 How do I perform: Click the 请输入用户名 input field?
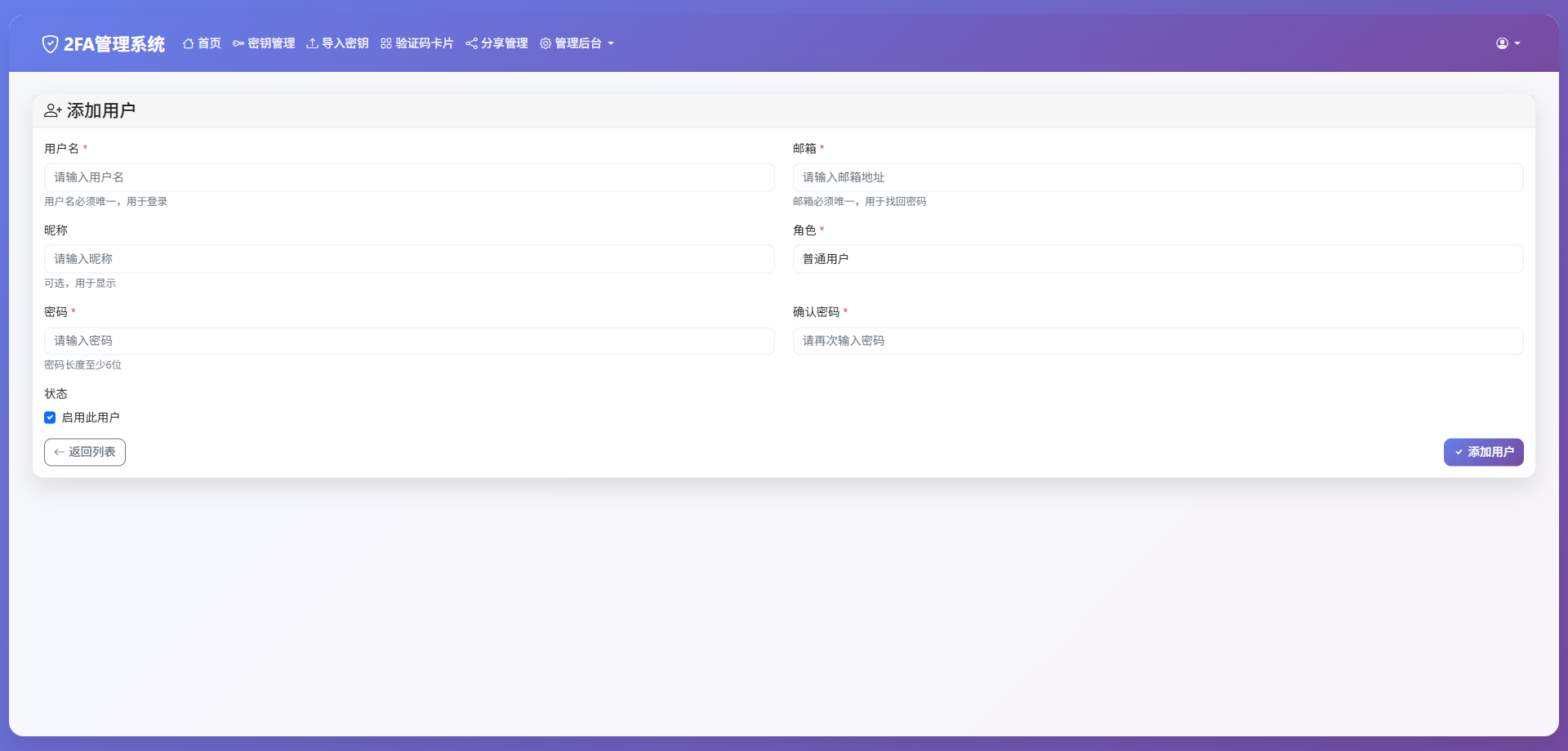click(x=408, y=177)
